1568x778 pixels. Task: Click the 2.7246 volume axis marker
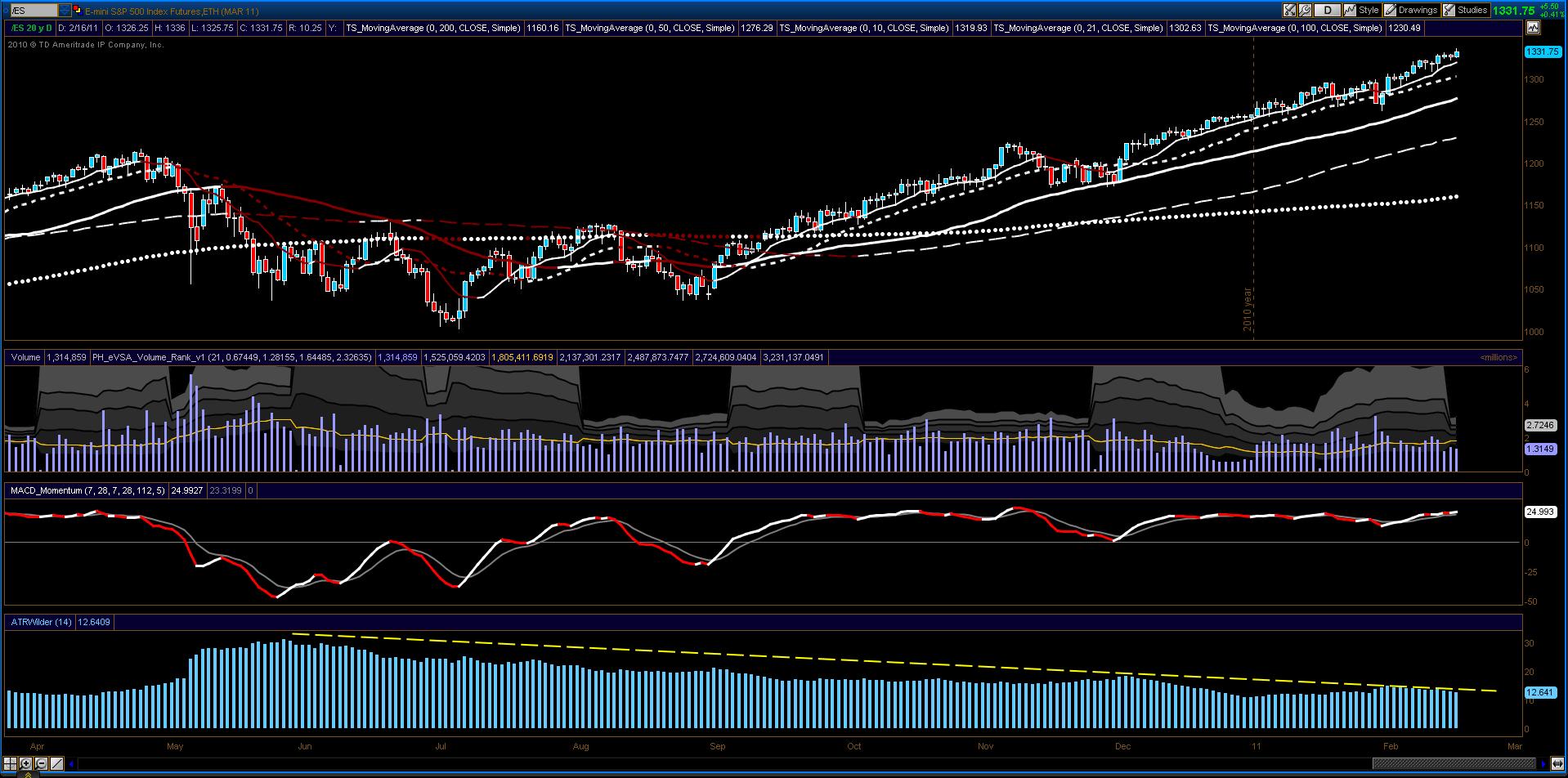point(1540,425)
